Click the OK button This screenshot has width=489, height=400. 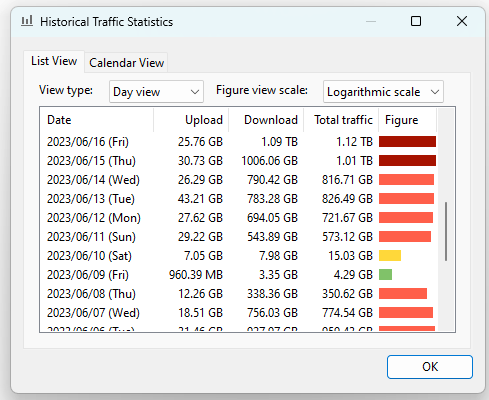430,367
